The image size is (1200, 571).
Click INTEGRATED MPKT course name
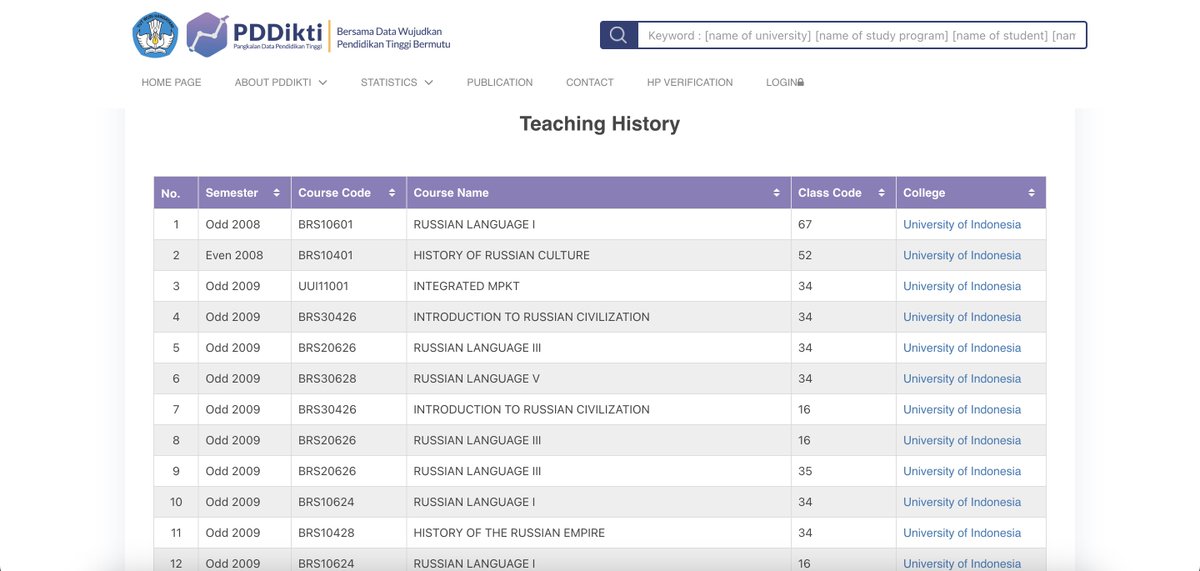click(x=466, y=286)
